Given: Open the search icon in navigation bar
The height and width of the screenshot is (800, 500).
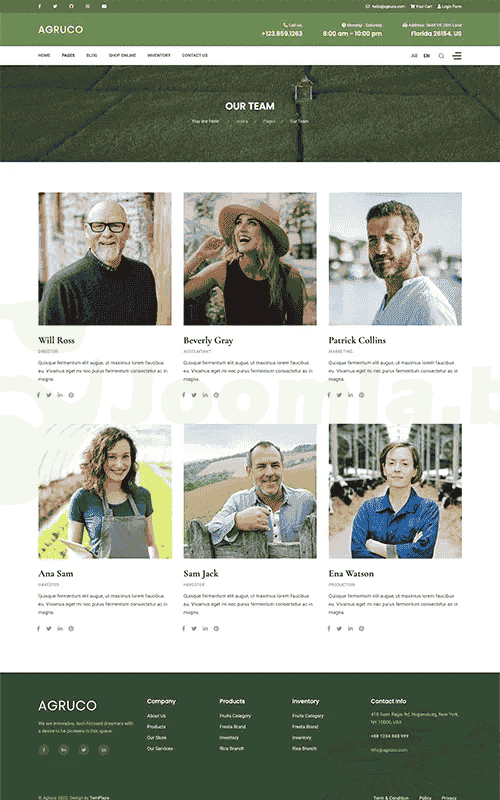Looking at the screenshot, I should tap(441, 56).
